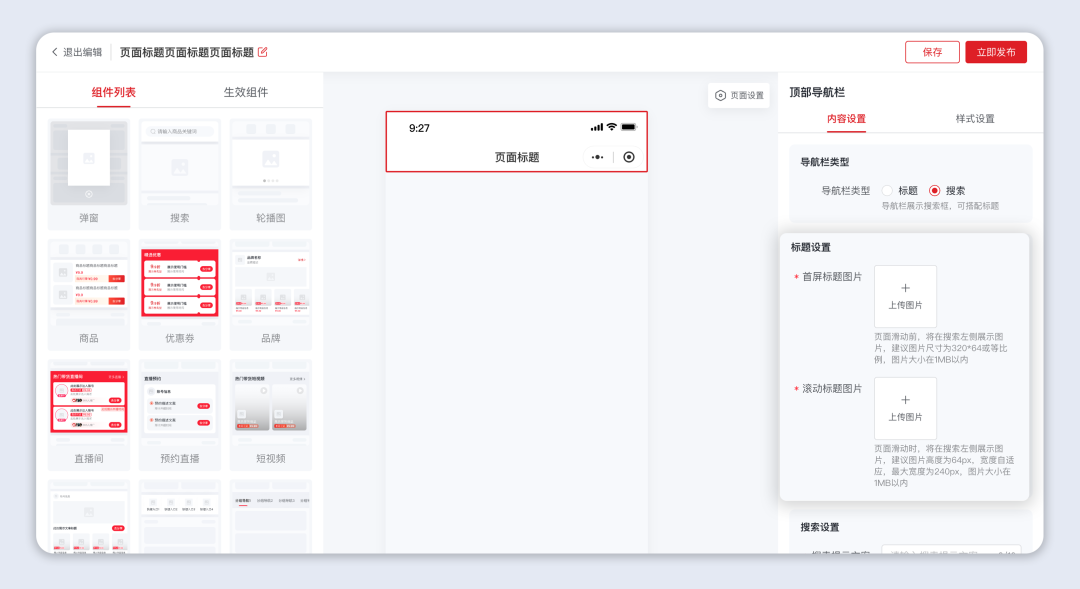1080x589 pixels.
Task: Click the back chevron next to 退出编辑
Action: coord(55,51)
